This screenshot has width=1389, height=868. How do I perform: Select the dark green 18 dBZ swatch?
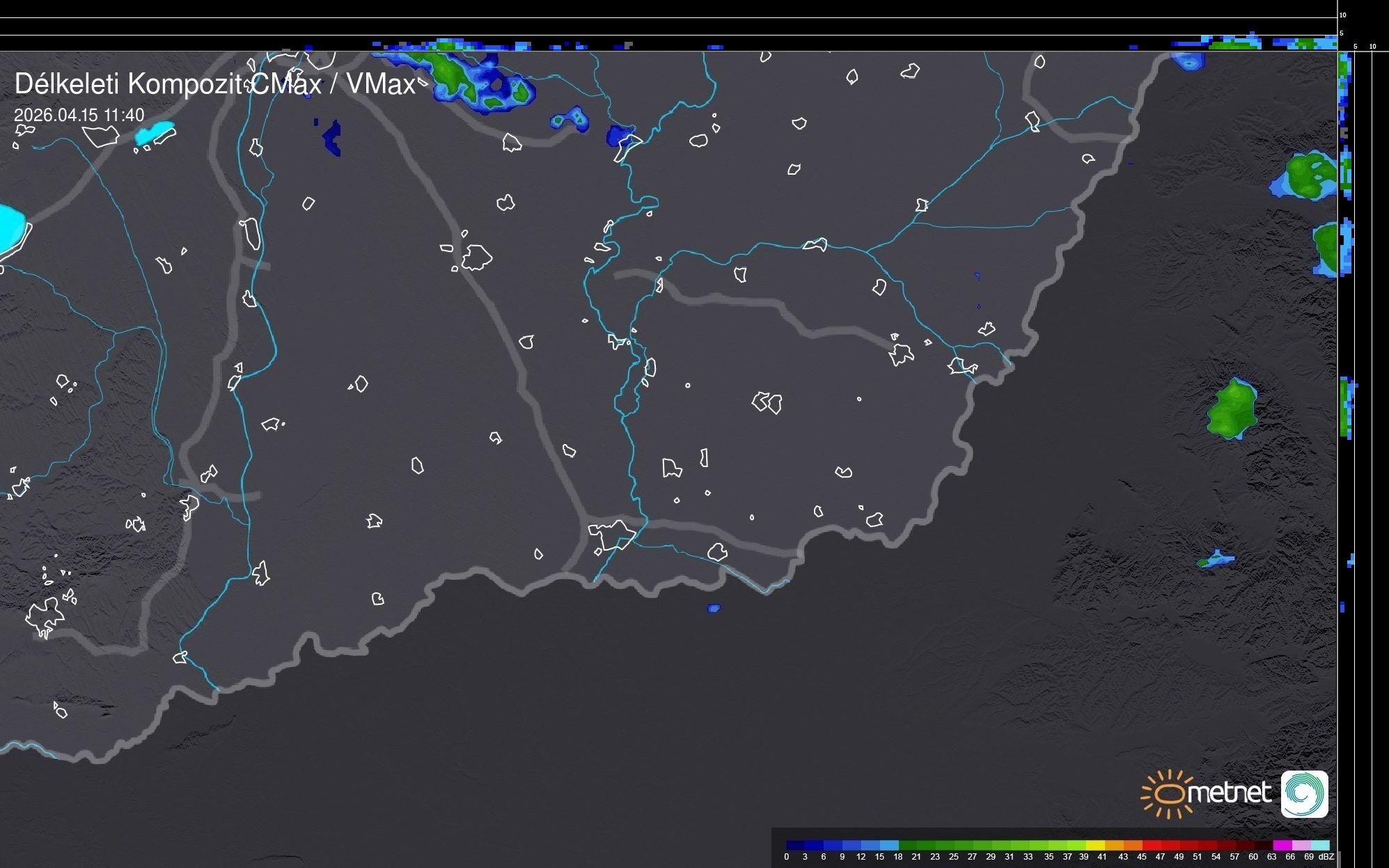coord(908,846)
